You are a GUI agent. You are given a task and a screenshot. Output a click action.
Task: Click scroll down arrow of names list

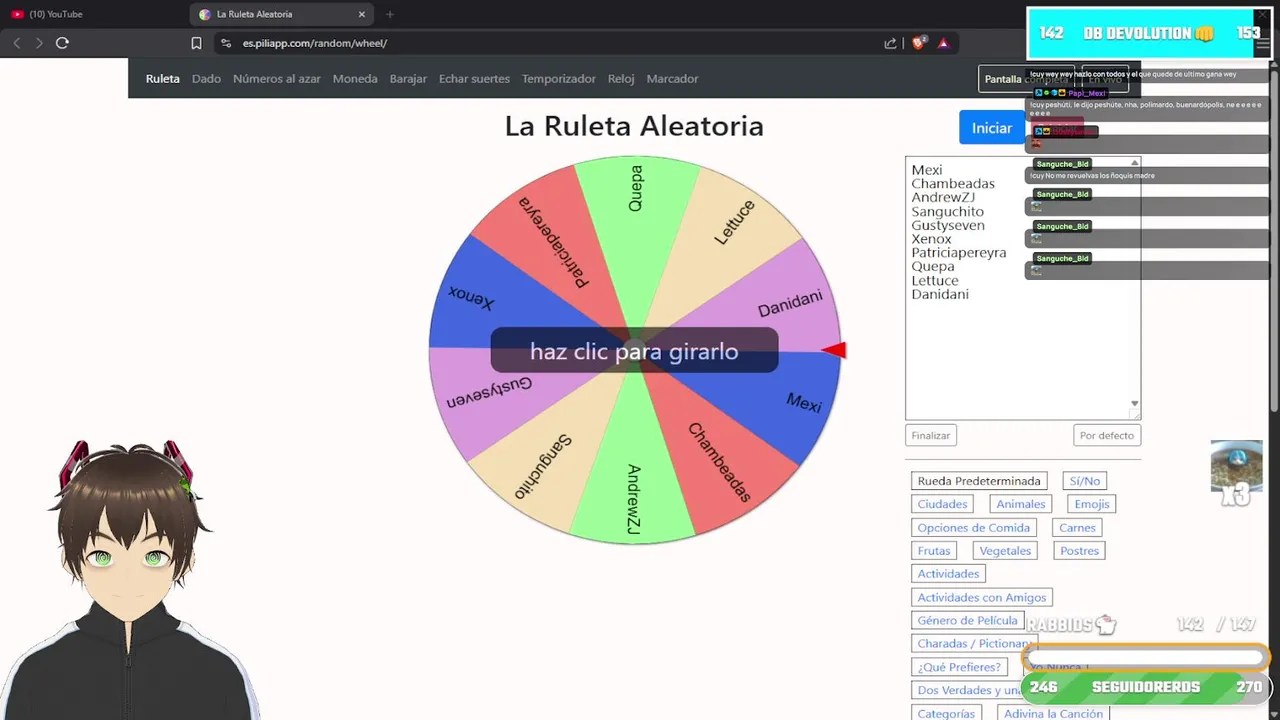point(1134,403)
